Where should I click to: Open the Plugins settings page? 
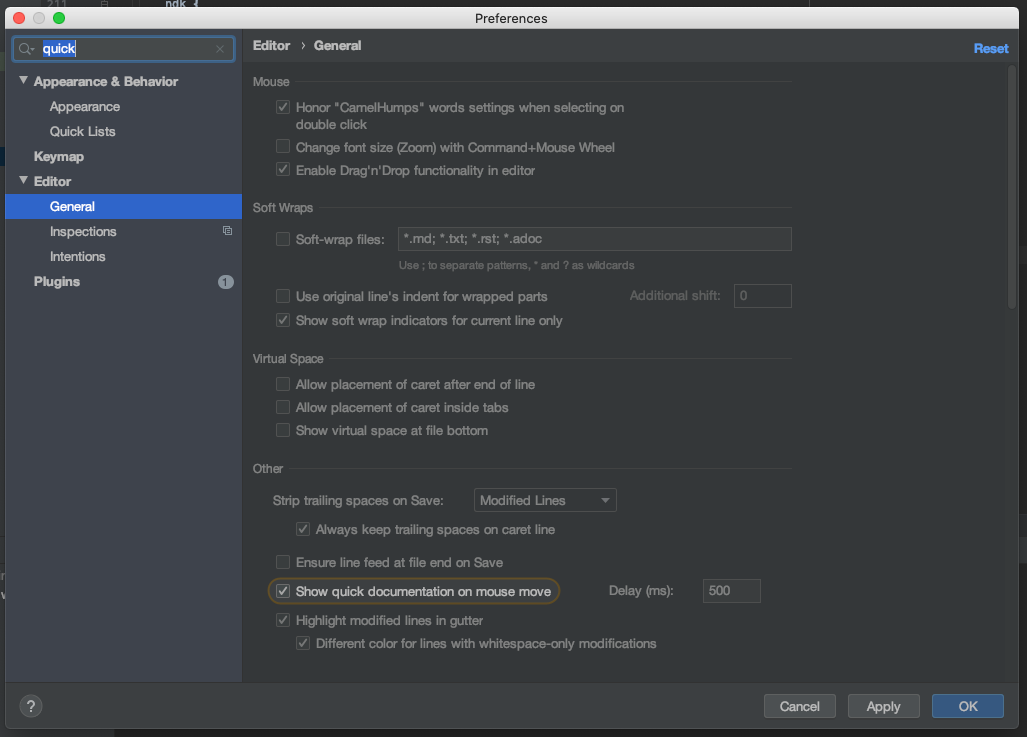[x=57, y=282]
